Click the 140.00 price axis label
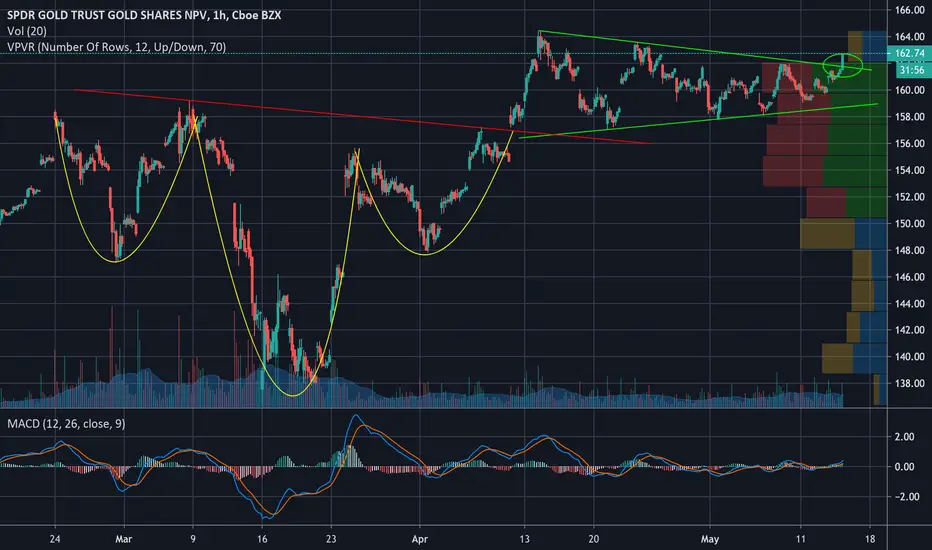 click(x=909, y=357)
